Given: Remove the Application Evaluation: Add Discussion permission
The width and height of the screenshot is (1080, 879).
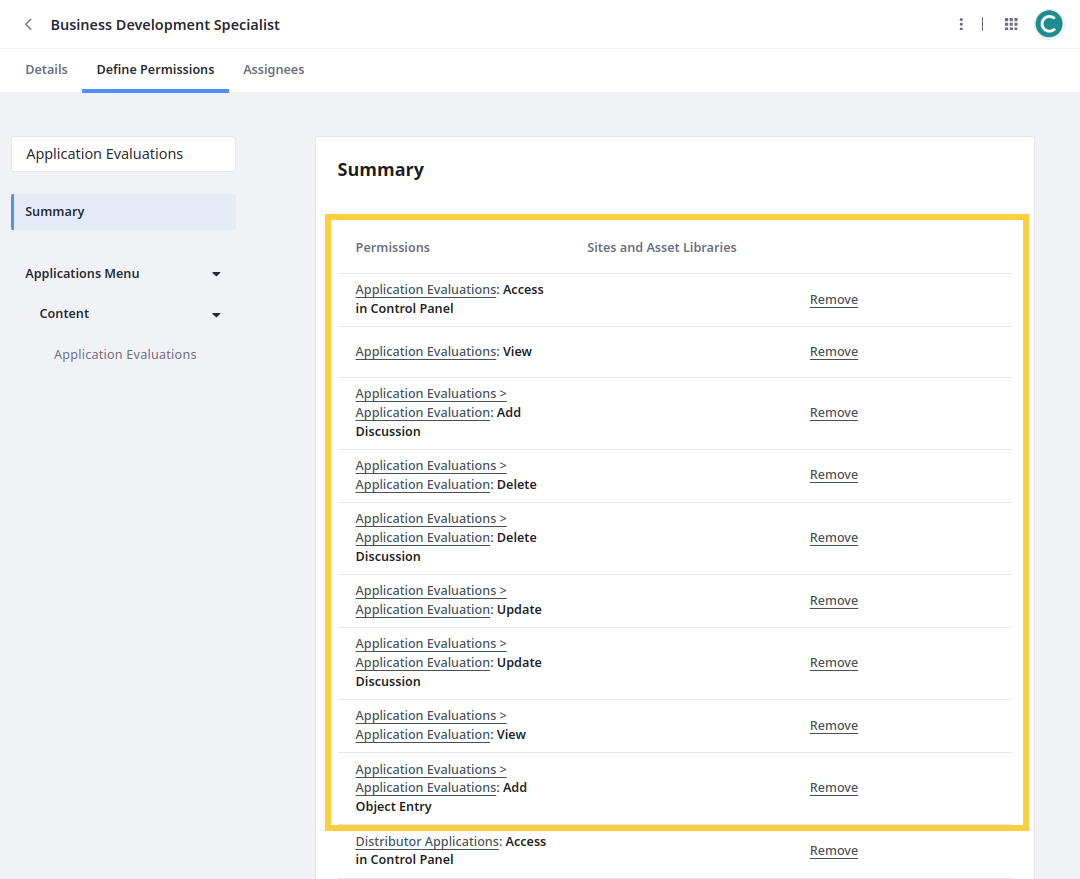Looking at the screenshot, I should point(833,413).
